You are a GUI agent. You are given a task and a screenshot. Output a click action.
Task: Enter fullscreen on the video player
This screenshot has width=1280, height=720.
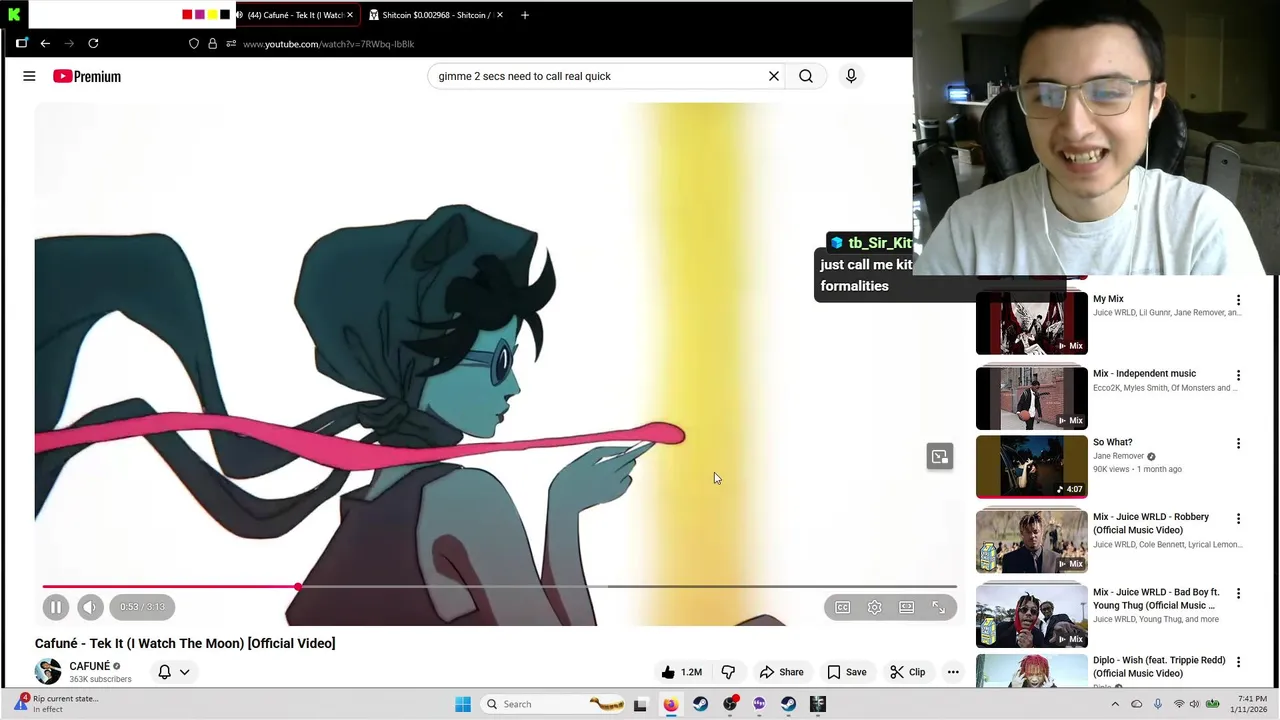coord(939,607)
